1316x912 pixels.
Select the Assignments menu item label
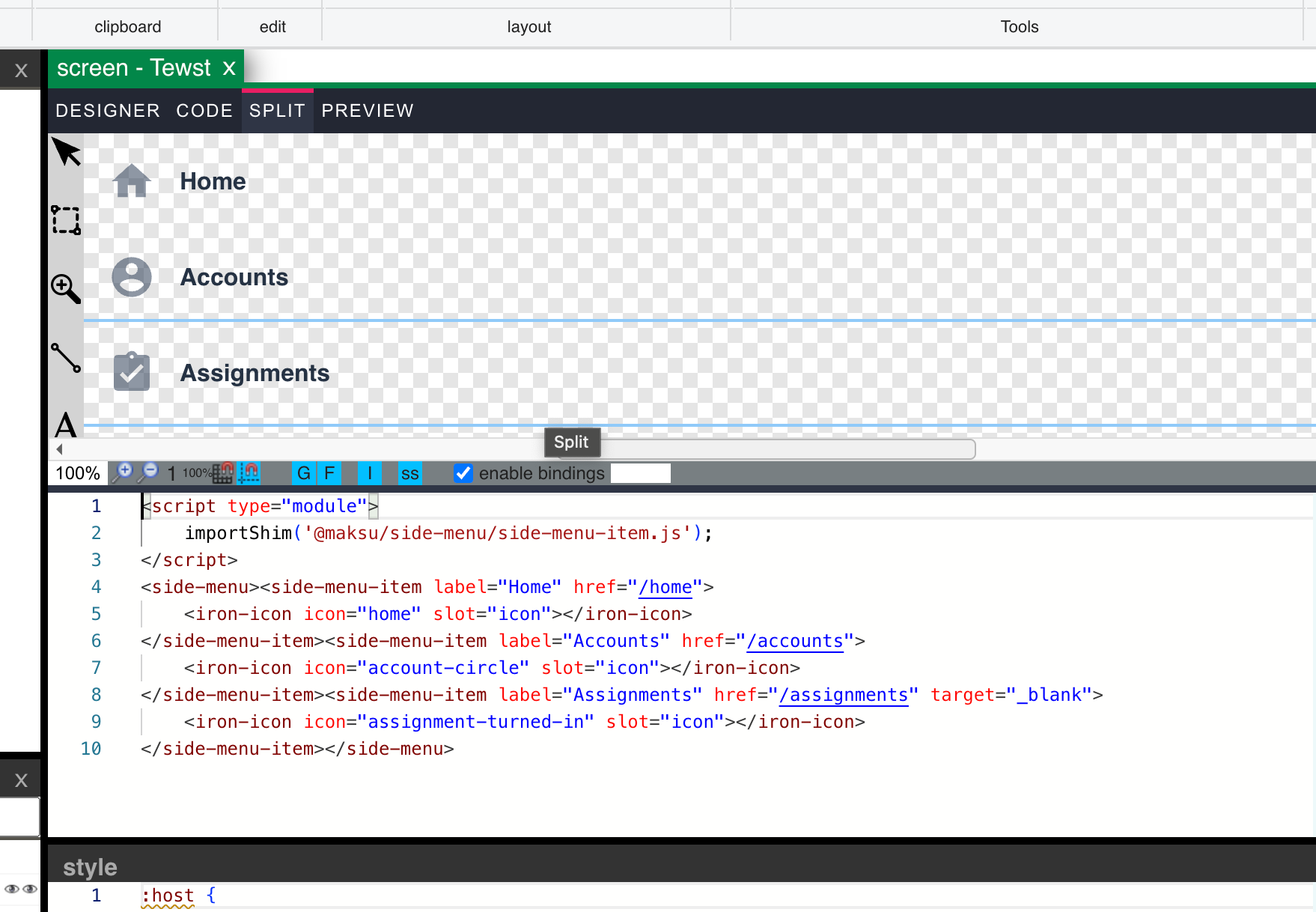255,373
